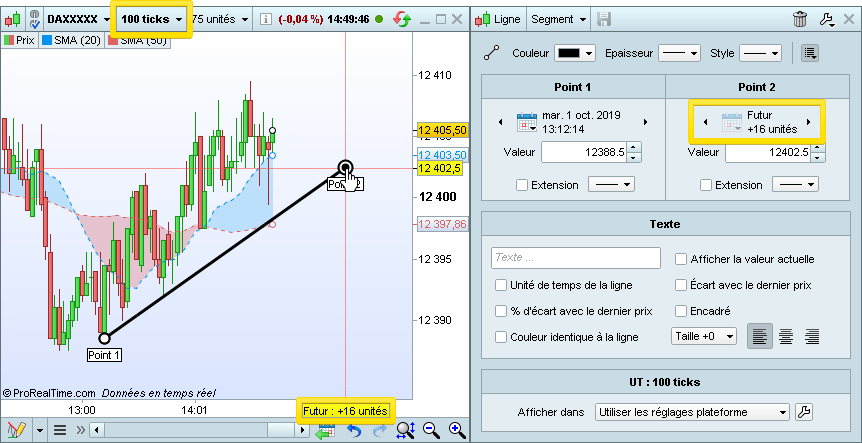Screen dimensions: 862x443
Task: Open the drawing tools pencil icon
Action: pyautogui.click(x=17, y=430)
